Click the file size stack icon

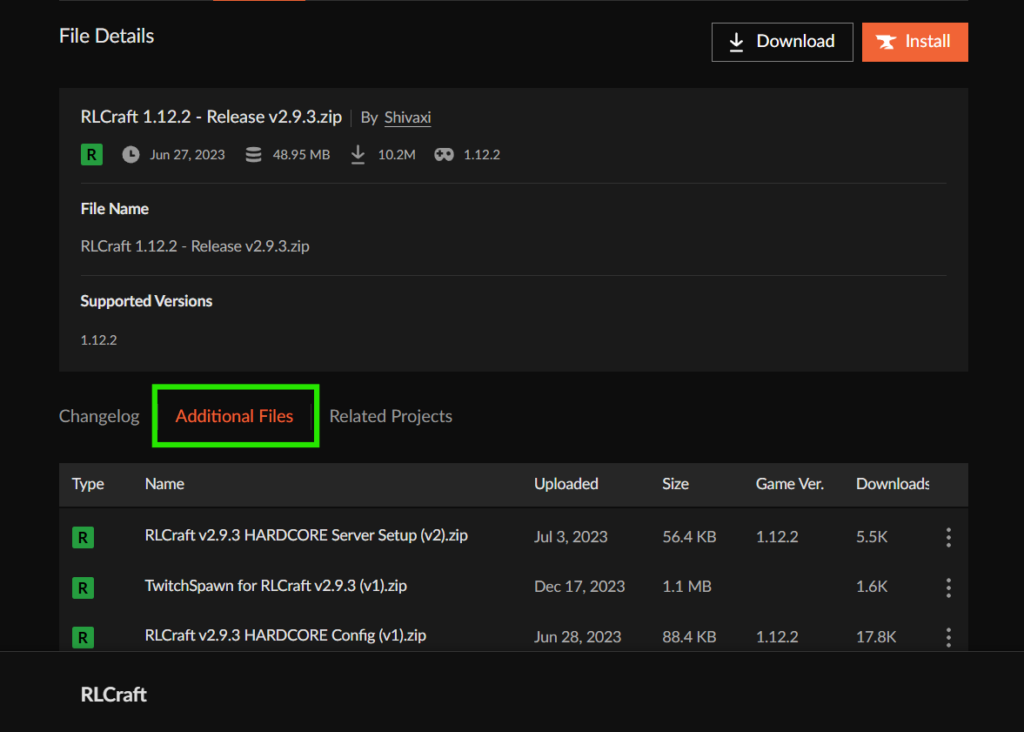(254, 155)
